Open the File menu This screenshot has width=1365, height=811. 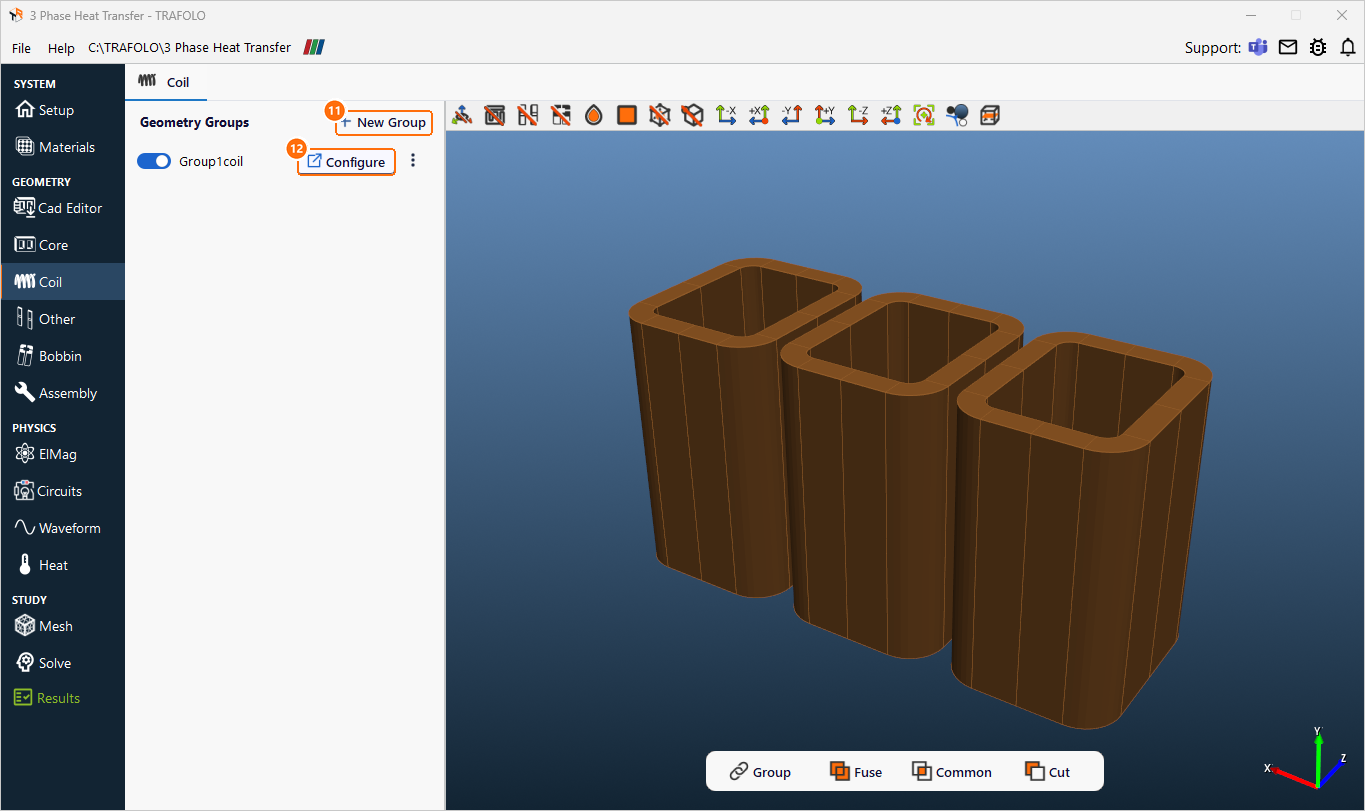[x=21, y=48]
